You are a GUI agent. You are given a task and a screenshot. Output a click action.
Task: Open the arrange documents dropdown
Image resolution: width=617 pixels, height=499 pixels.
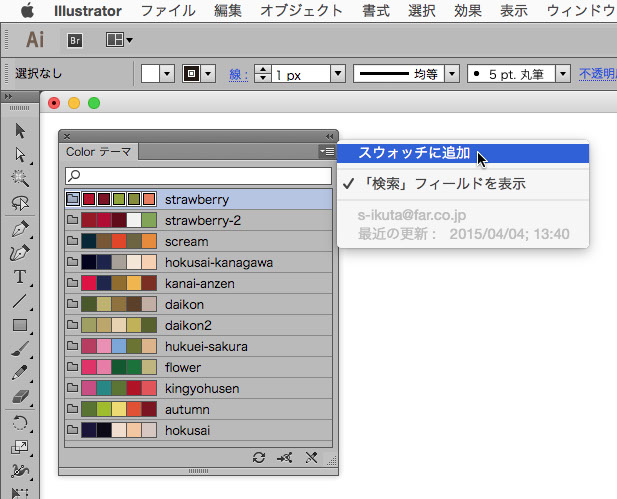tap(119, 40)
